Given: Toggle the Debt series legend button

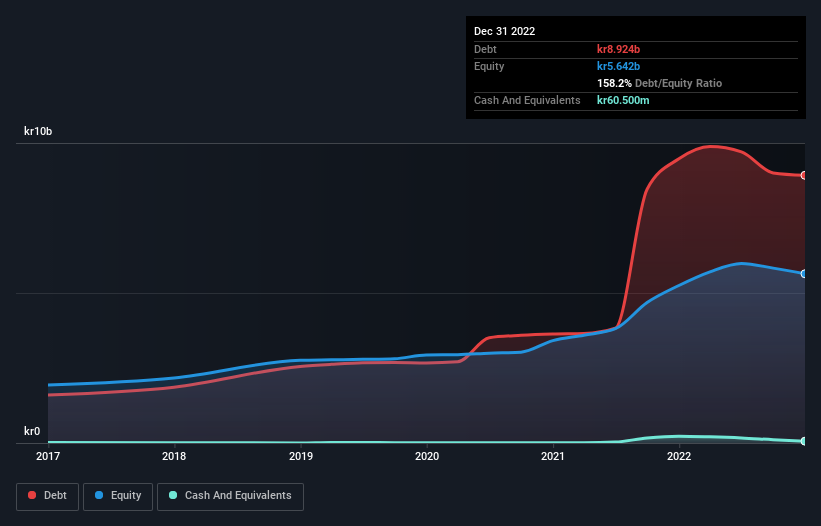Looking at the screenshot, I should tap(48, 496).
